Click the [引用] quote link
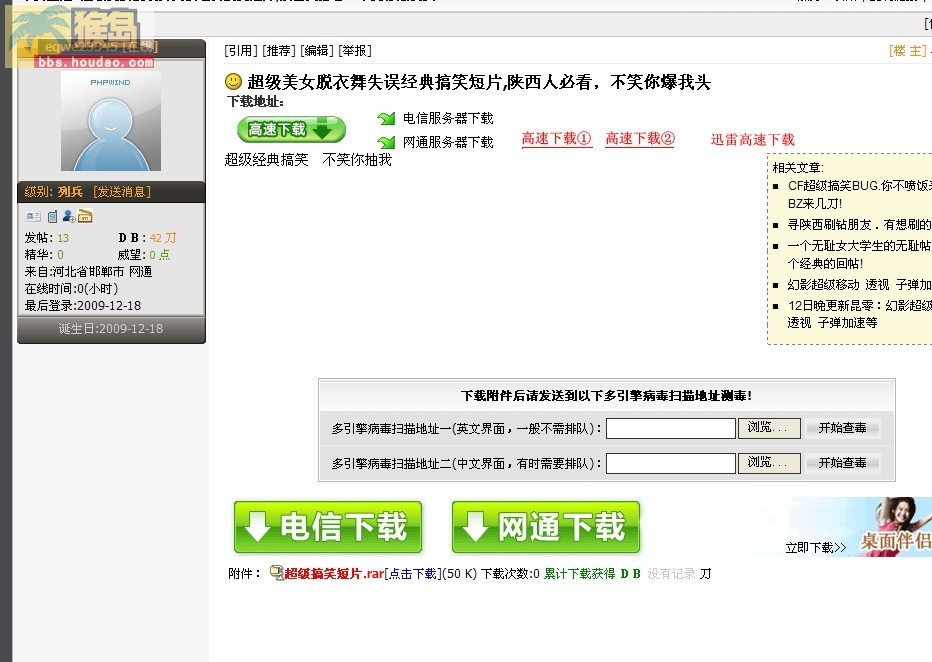This screenshot has width=932, height=662. pos(241,51)
